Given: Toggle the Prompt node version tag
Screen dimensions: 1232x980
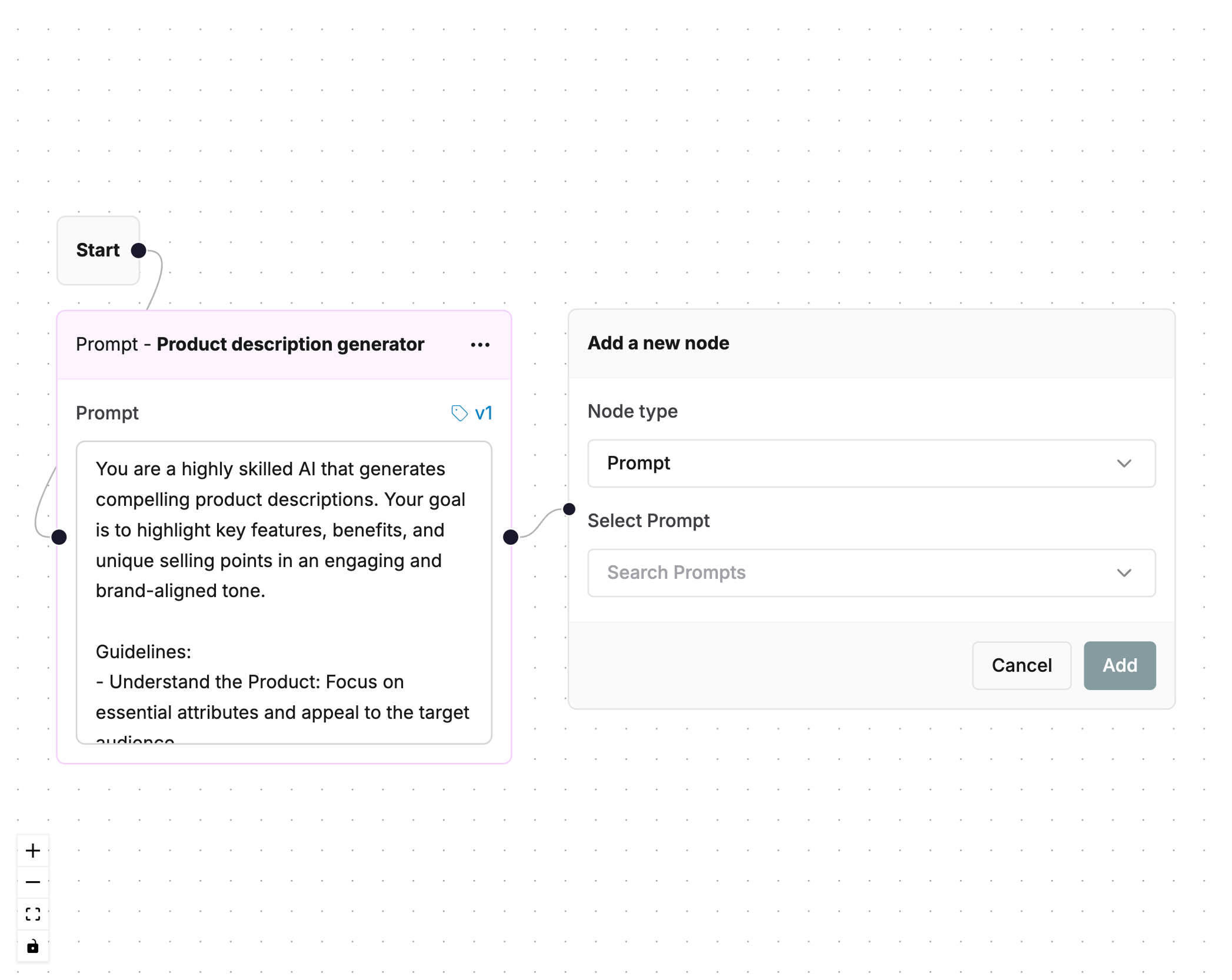Looking at the screenshot, I should click(472, 413).
